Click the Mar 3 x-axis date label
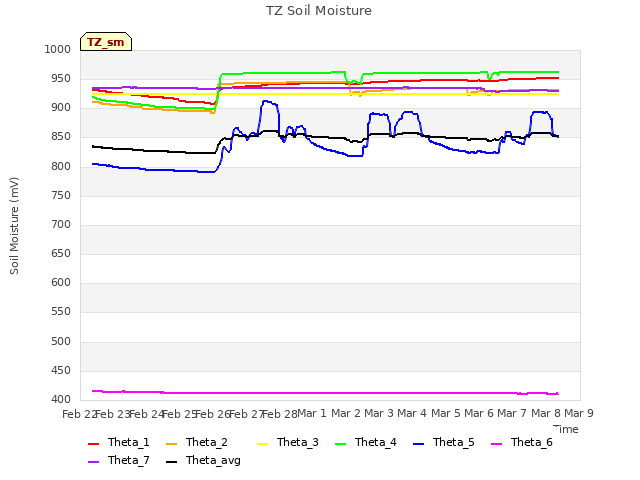The width and height of the screenshot is (640, 480). click(x=379, y=413)
